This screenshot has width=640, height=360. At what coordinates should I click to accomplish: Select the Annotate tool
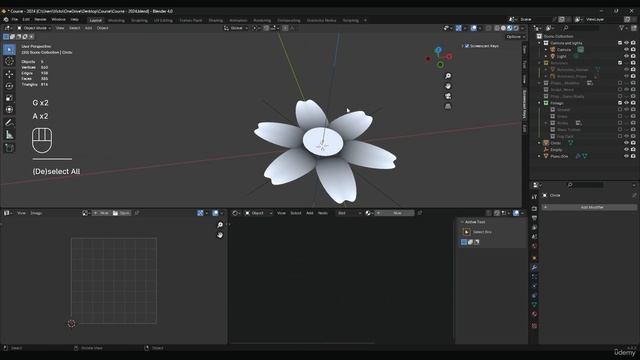tap(9, 122)
